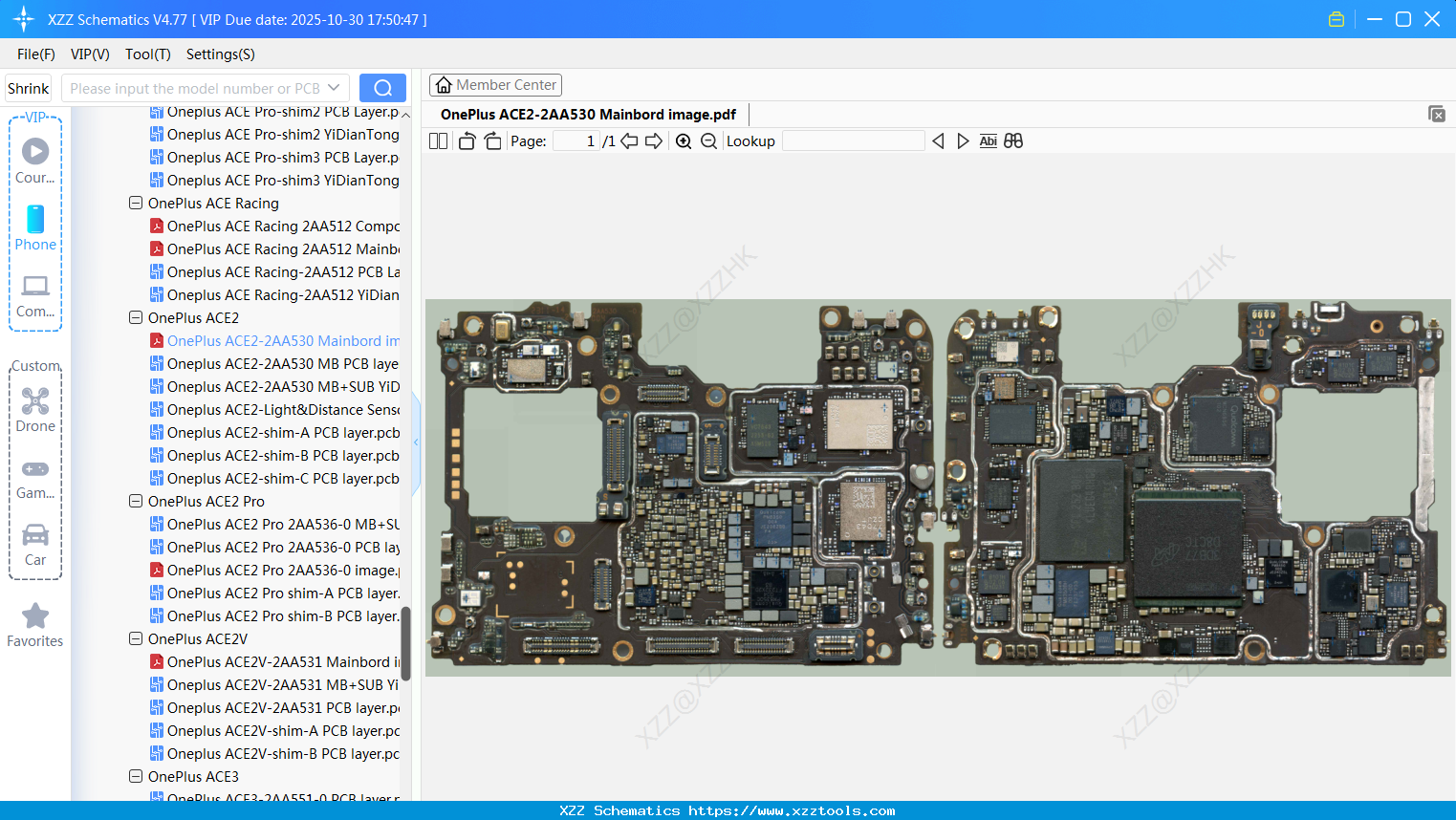The height and width of the screenshot is (820, 1456).
Task: Click inside the Page number field
Action: click(574, 140)
